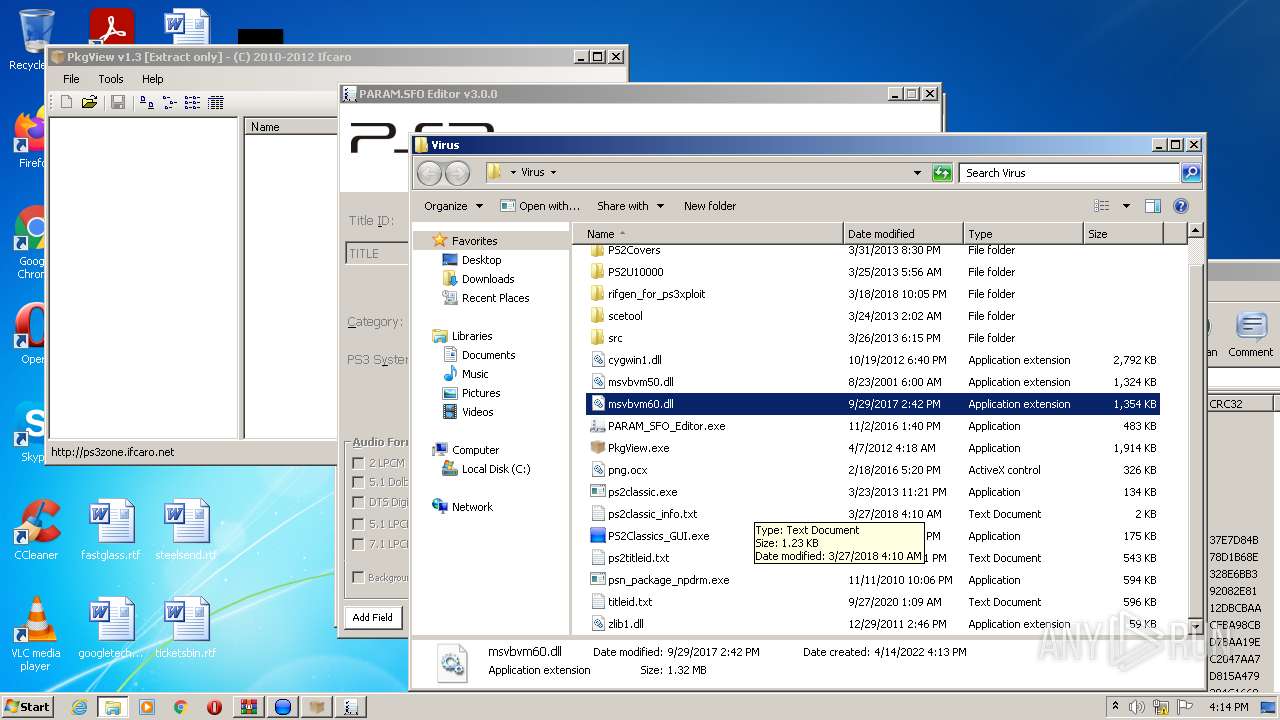Screen dimensions: 1280x720
Task: Open the view options dropdown arrow
Action: tap(1126, 206)
